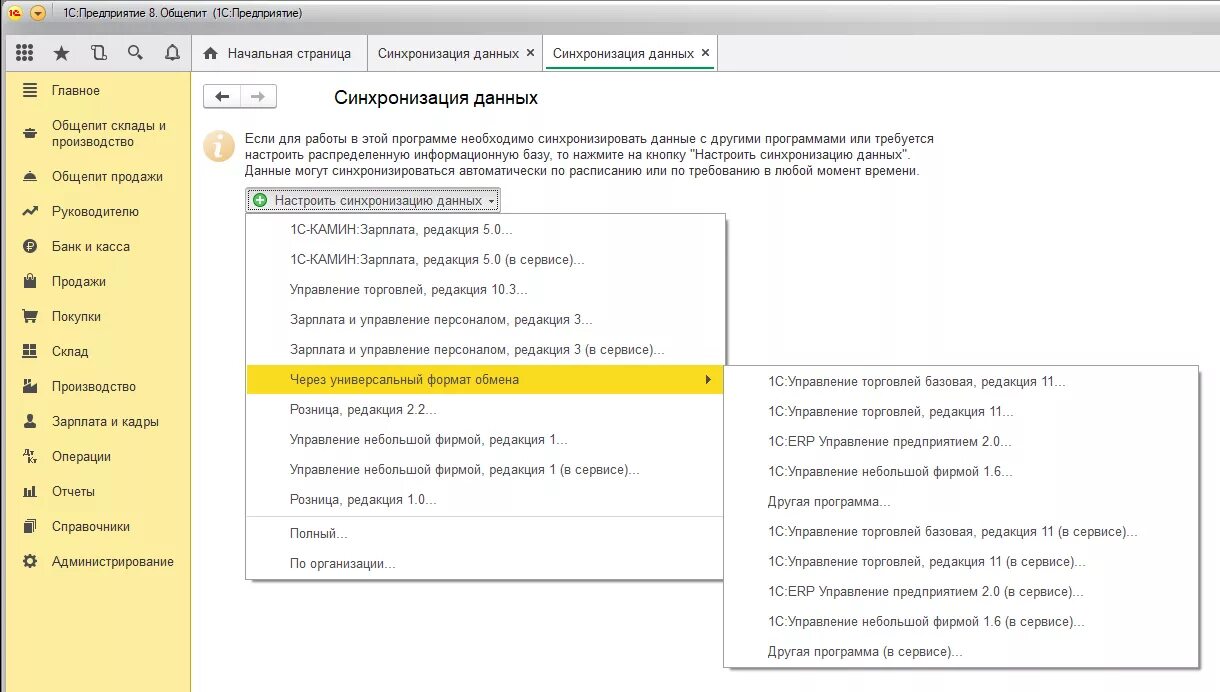The width and height of the screenshot is (1220, 692).
Task: Click the Покупки shopping cart icon
Action: (x=30, y=316)
